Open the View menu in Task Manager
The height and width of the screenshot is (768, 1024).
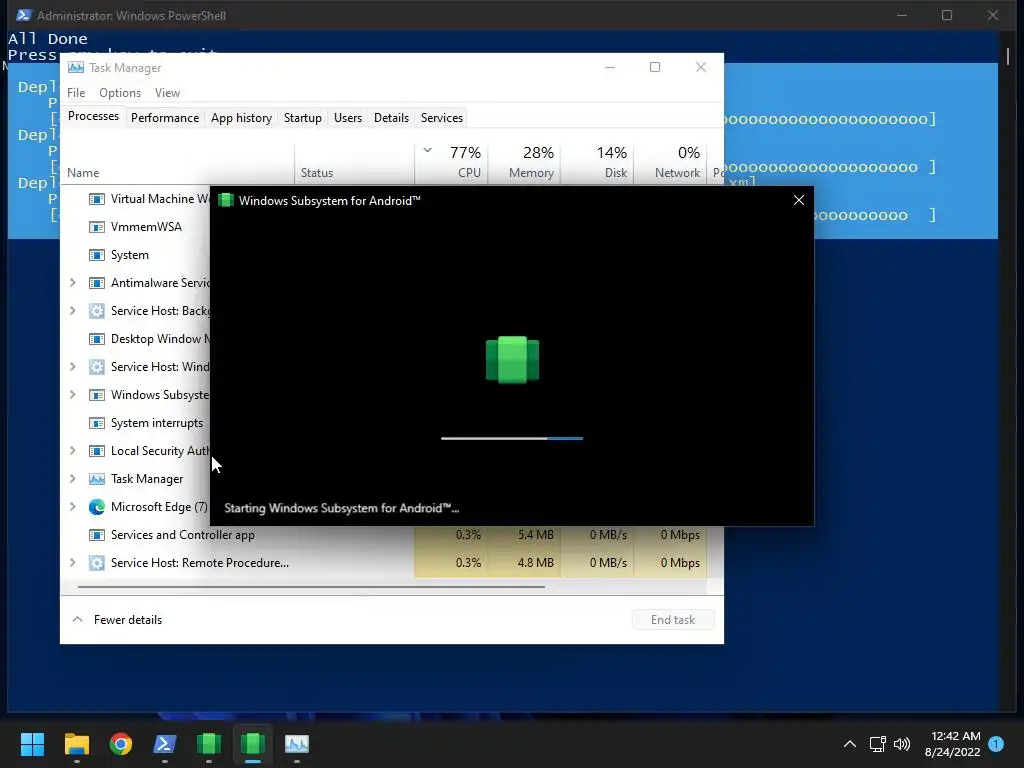pos(167,93)
